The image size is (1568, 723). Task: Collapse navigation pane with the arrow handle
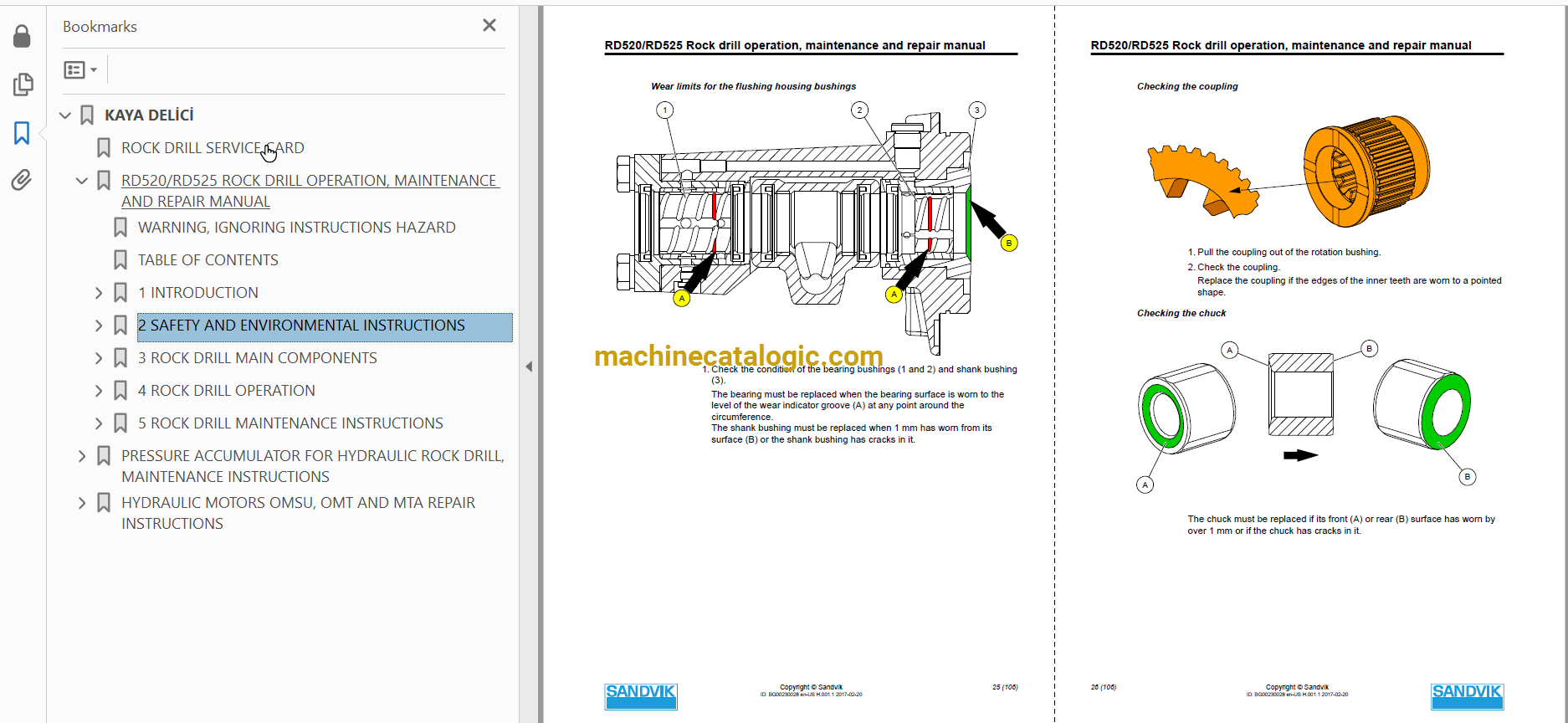coord(529,367)
